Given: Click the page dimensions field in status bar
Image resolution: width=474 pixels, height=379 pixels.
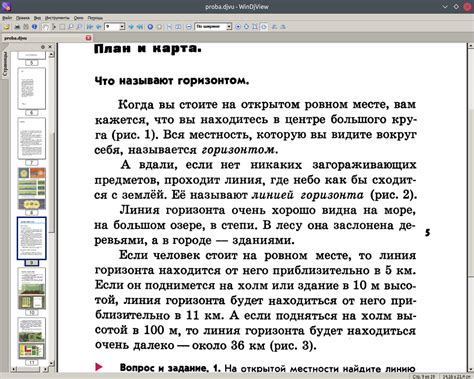Looking at the screenshot, I should click(456, 376).
